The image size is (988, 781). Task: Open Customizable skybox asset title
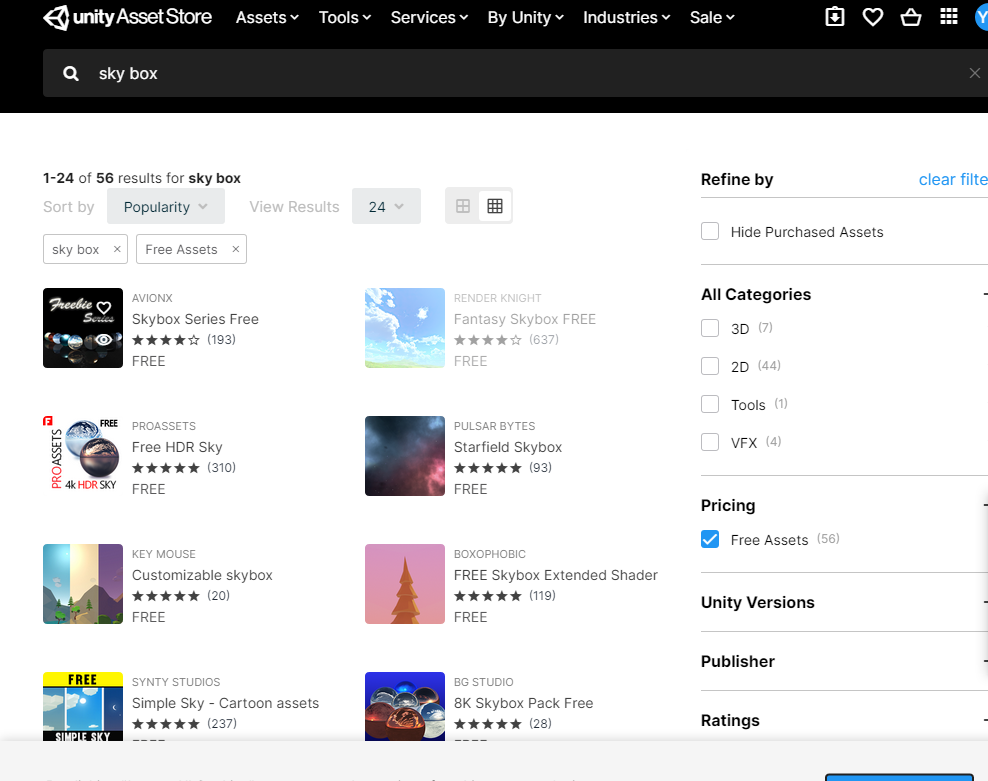click(x=202, y=575)
